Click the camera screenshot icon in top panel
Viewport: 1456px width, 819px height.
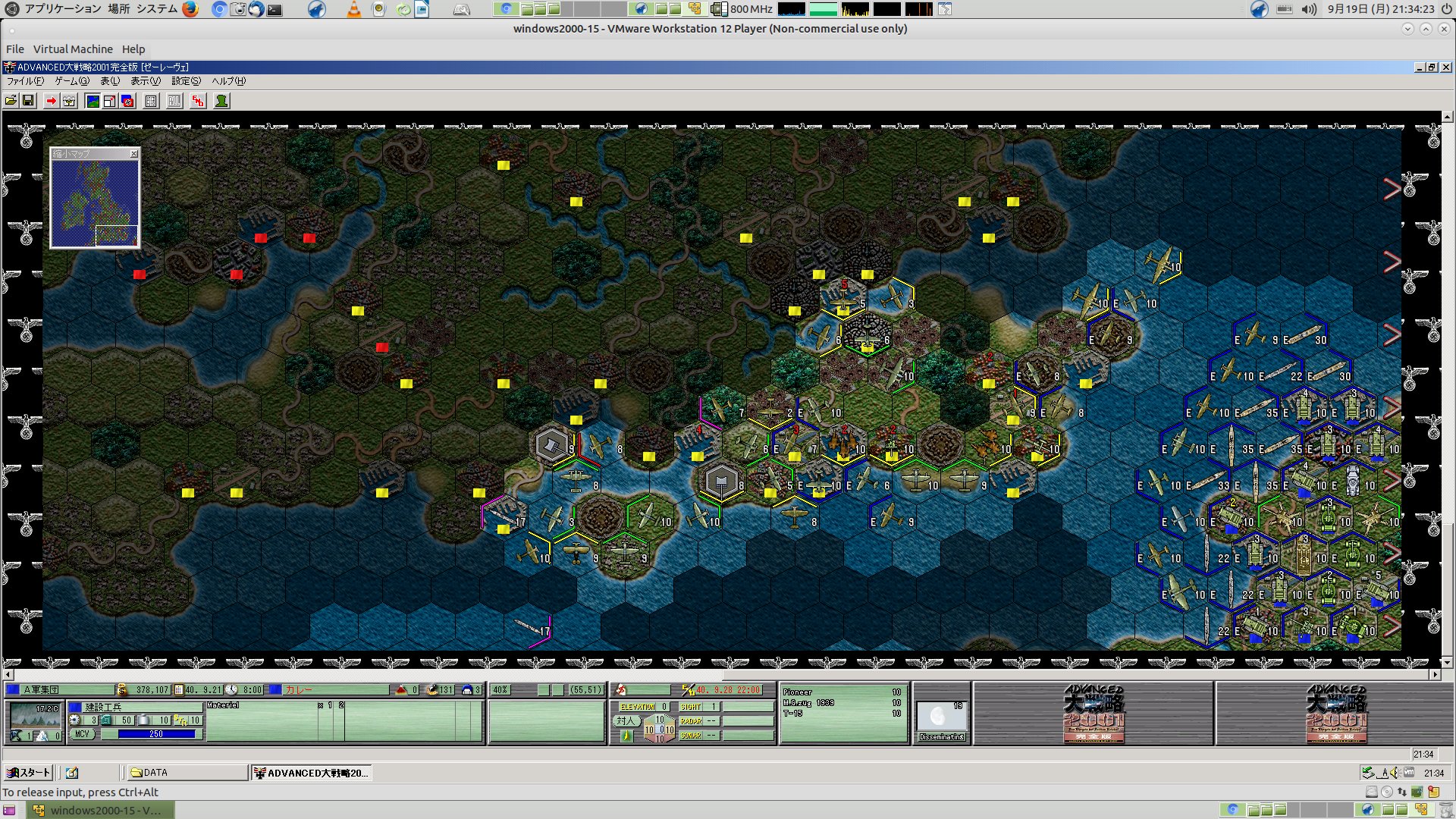click(x=238, y=9)
